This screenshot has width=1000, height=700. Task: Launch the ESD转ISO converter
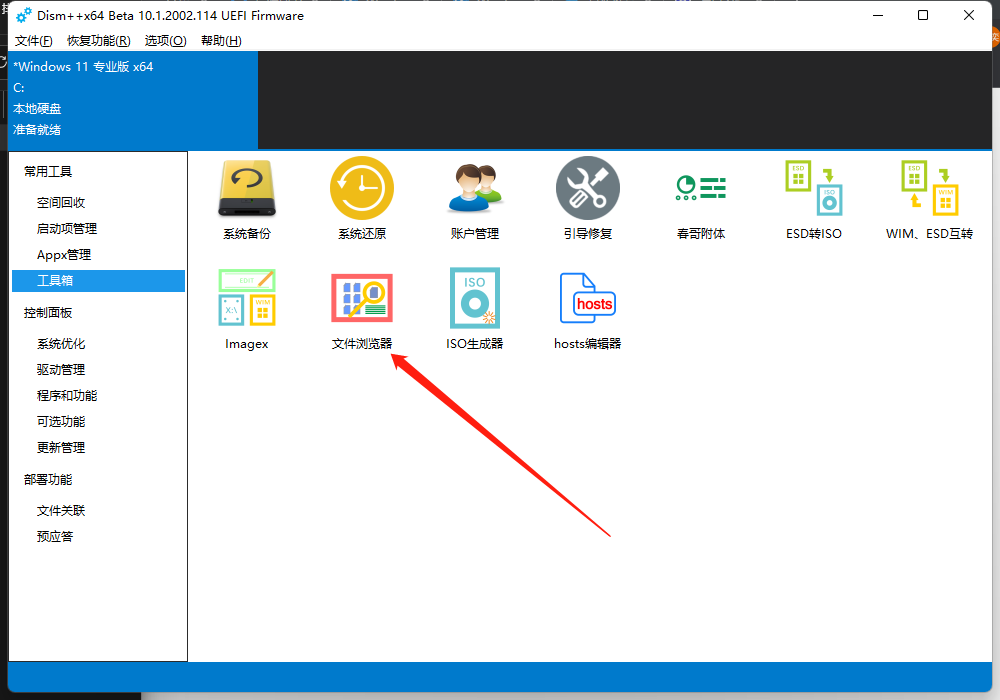813,198
